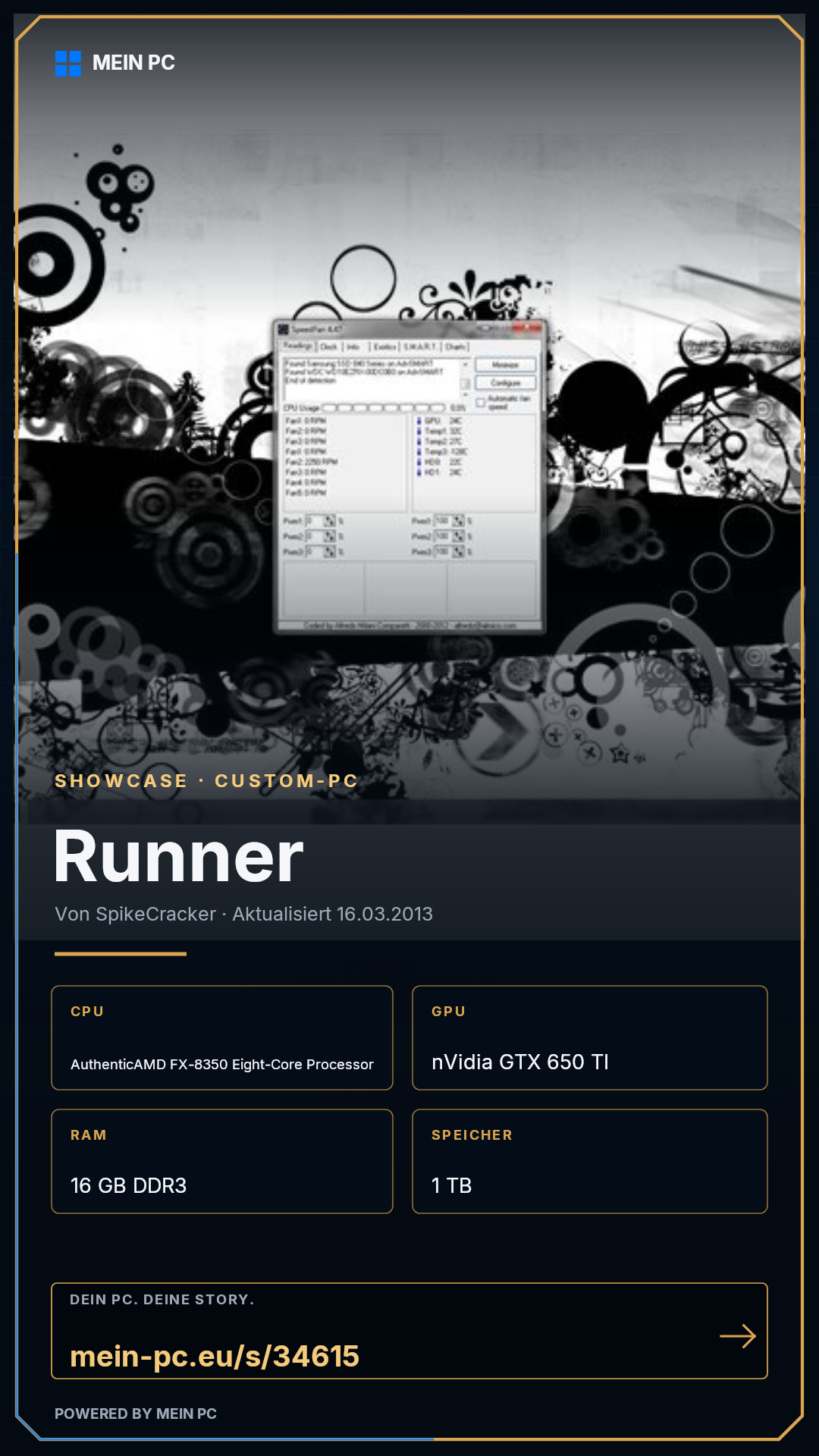819x1456 pixels.
Task: Click the SHOWCASE · CUSTOM-PC label
Action: [206, 781]
